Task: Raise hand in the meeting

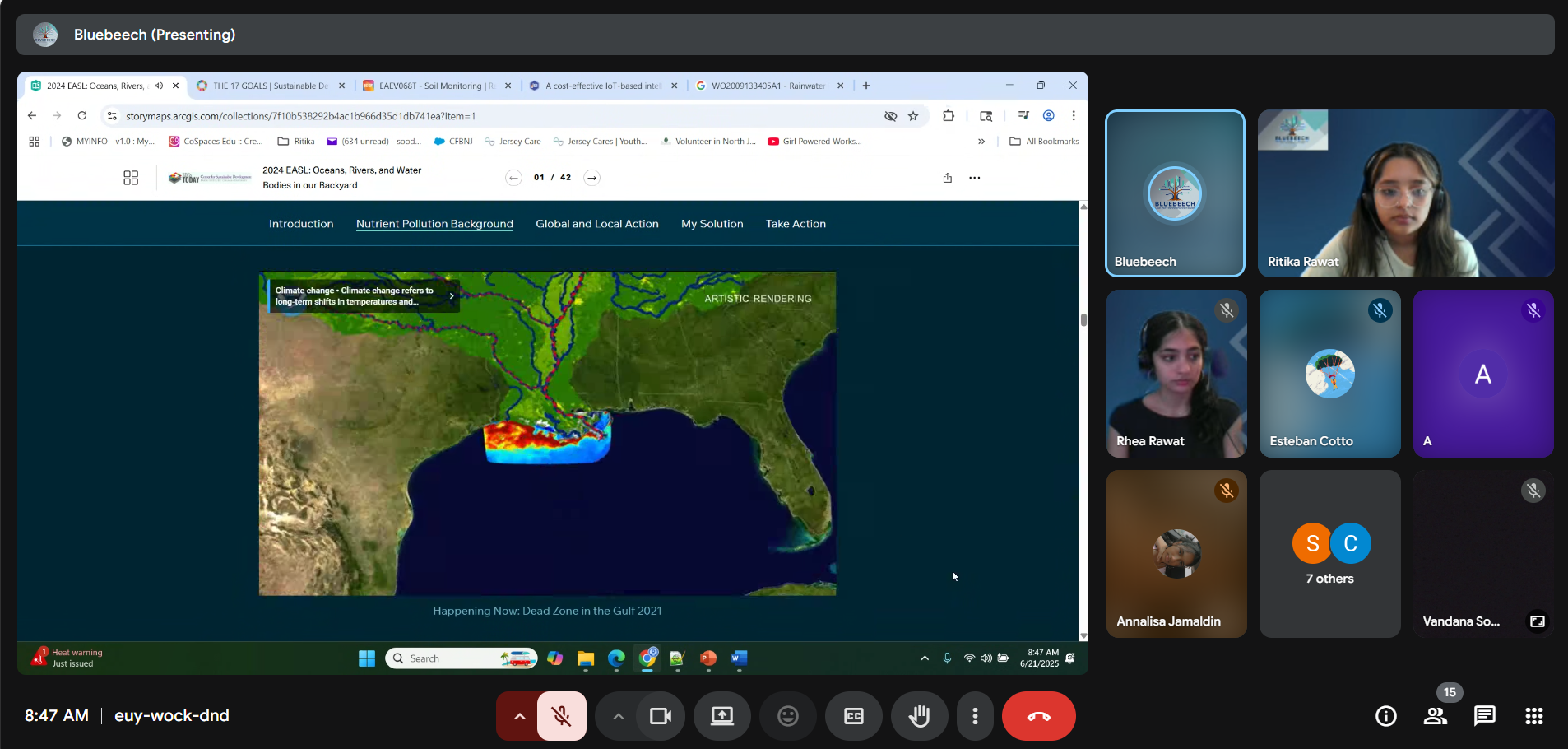Action: point(919,716)
